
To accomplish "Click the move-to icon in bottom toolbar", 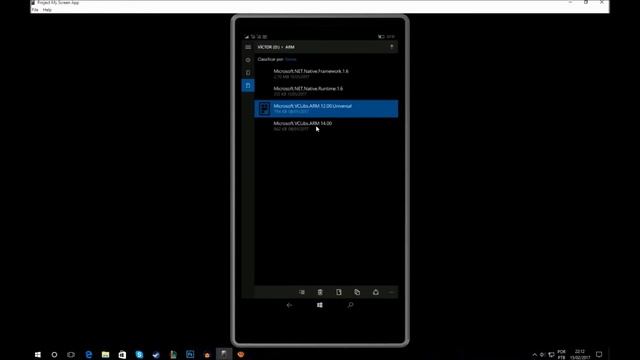I will click(339, 292).
